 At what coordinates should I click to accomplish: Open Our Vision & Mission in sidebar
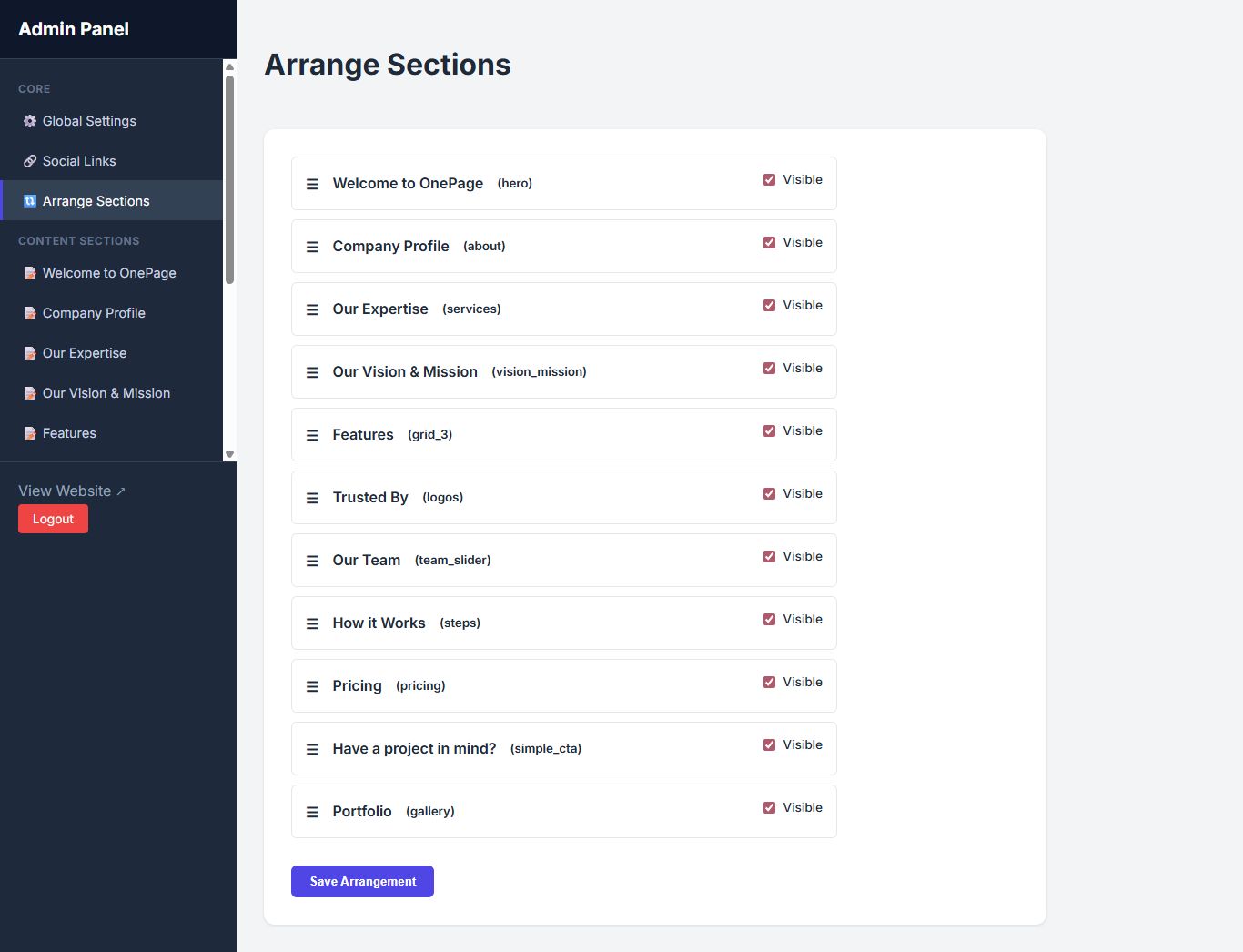coord(106,393)
